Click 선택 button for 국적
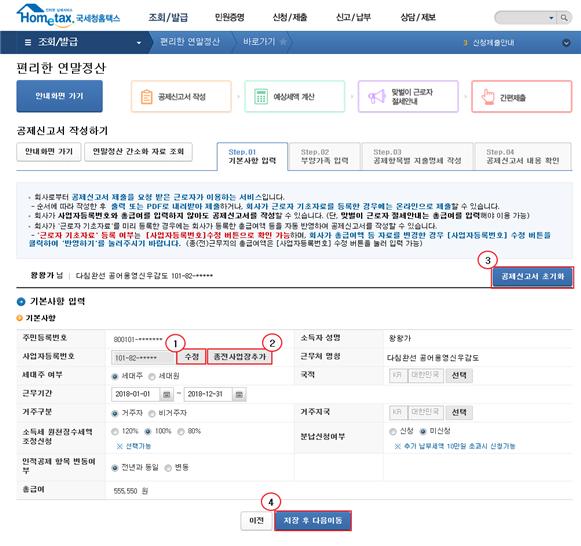 459,376
